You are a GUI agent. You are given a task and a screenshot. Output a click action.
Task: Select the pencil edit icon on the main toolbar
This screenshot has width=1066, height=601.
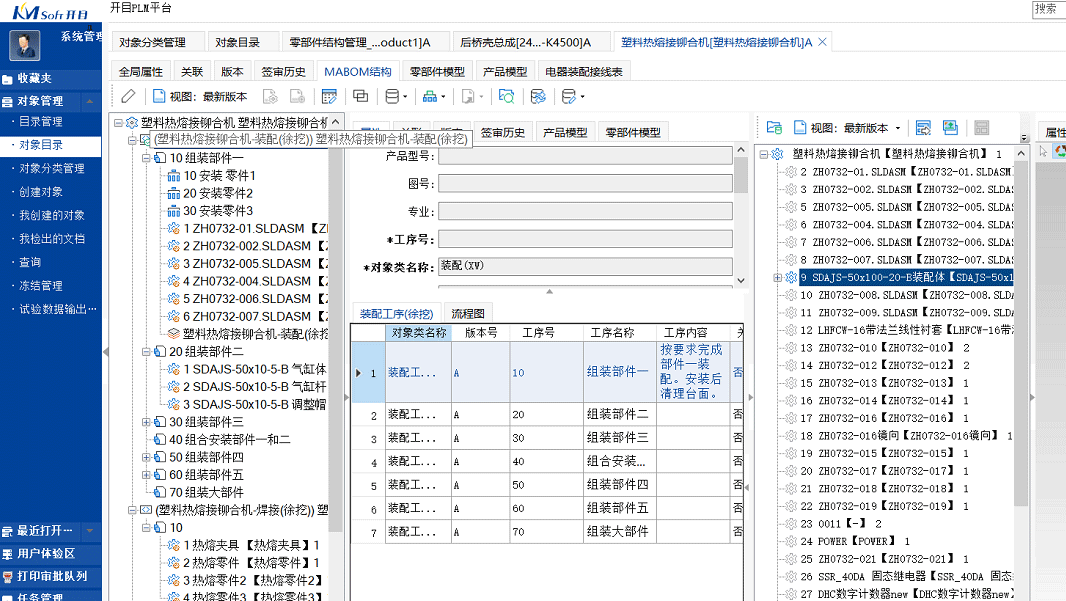point(128,95)
